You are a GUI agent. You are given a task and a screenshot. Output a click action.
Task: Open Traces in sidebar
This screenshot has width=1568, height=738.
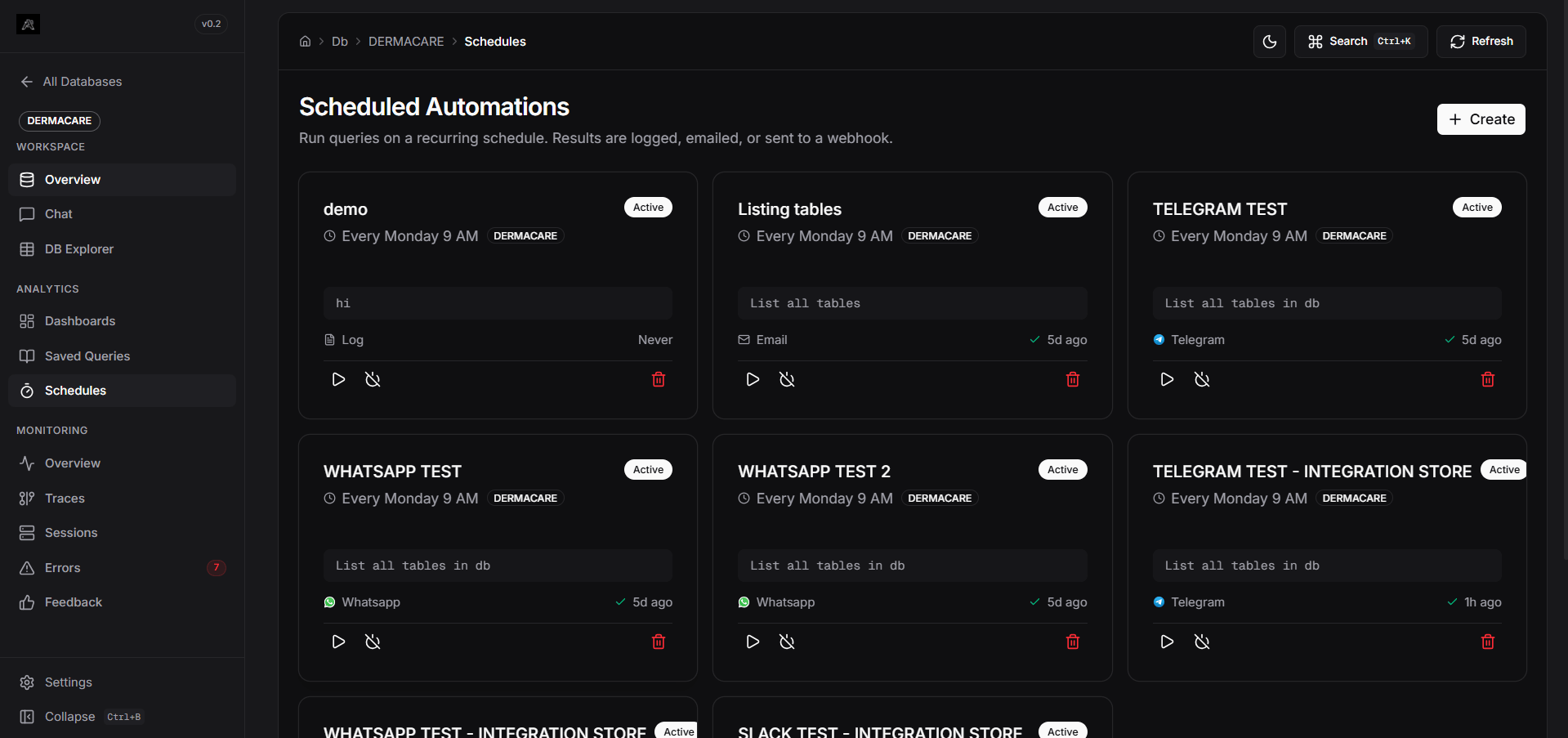pos(122,499)
